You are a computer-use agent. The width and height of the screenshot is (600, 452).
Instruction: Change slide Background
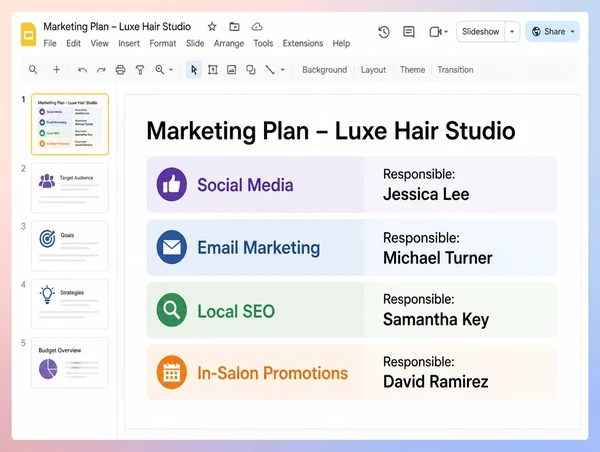pyautogui.click(x=324, y=70)
